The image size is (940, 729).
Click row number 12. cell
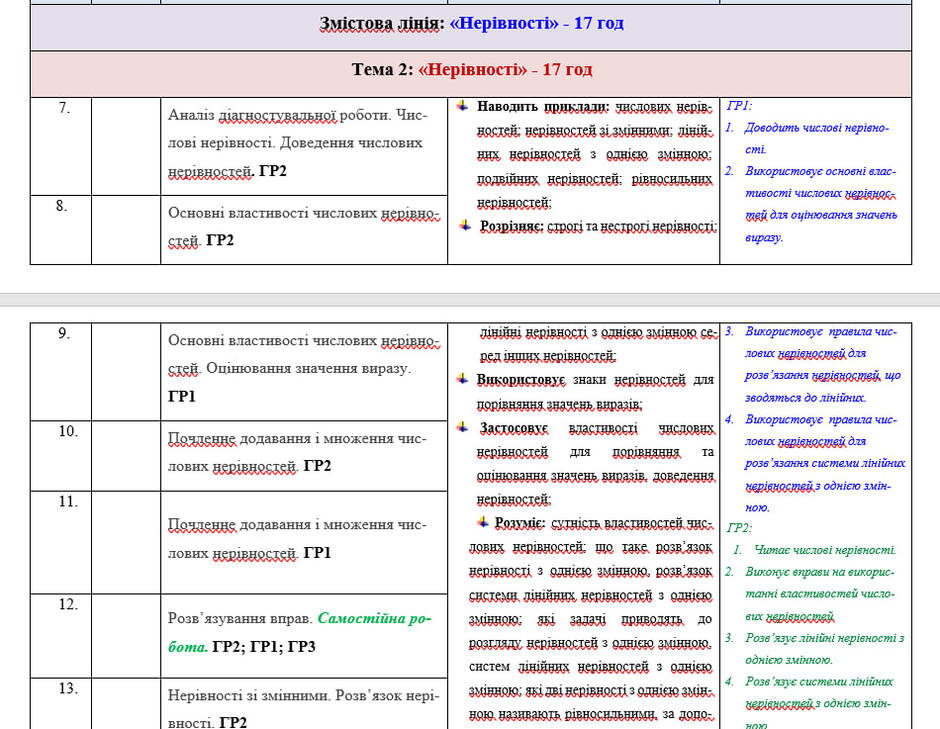61,636
